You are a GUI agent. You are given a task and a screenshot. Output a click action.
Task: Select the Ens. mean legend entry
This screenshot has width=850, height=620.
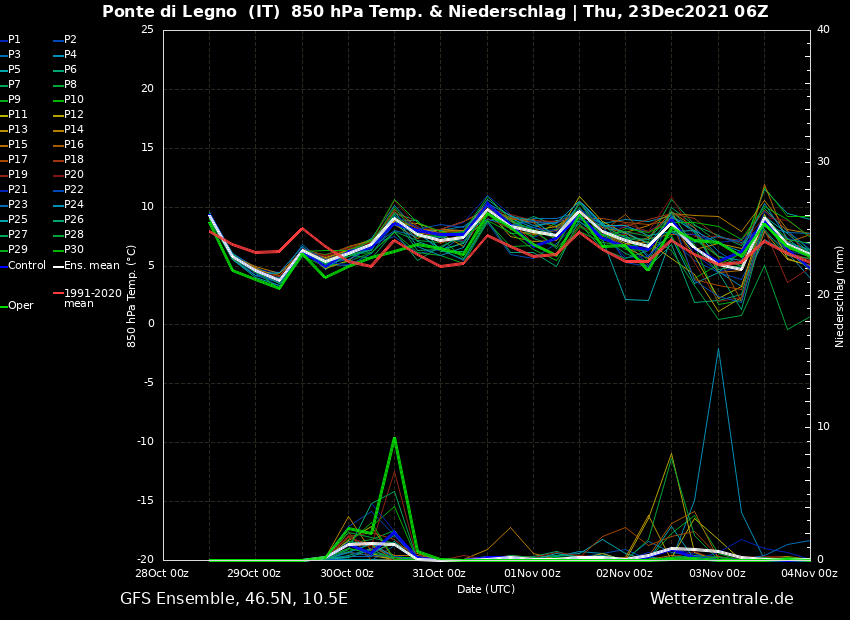pos(91,266)
